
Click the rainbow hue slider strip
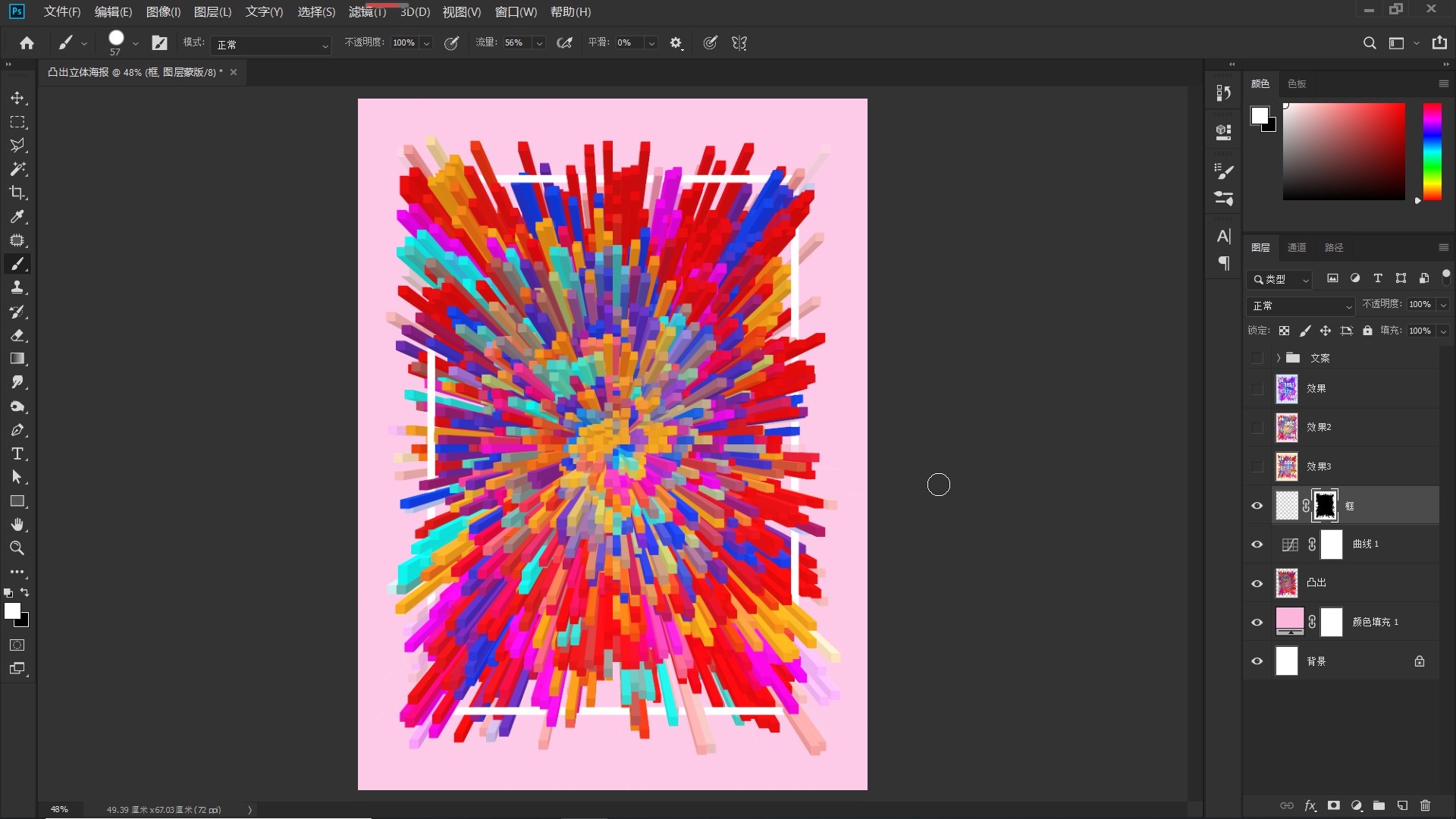pos(1432,152)
